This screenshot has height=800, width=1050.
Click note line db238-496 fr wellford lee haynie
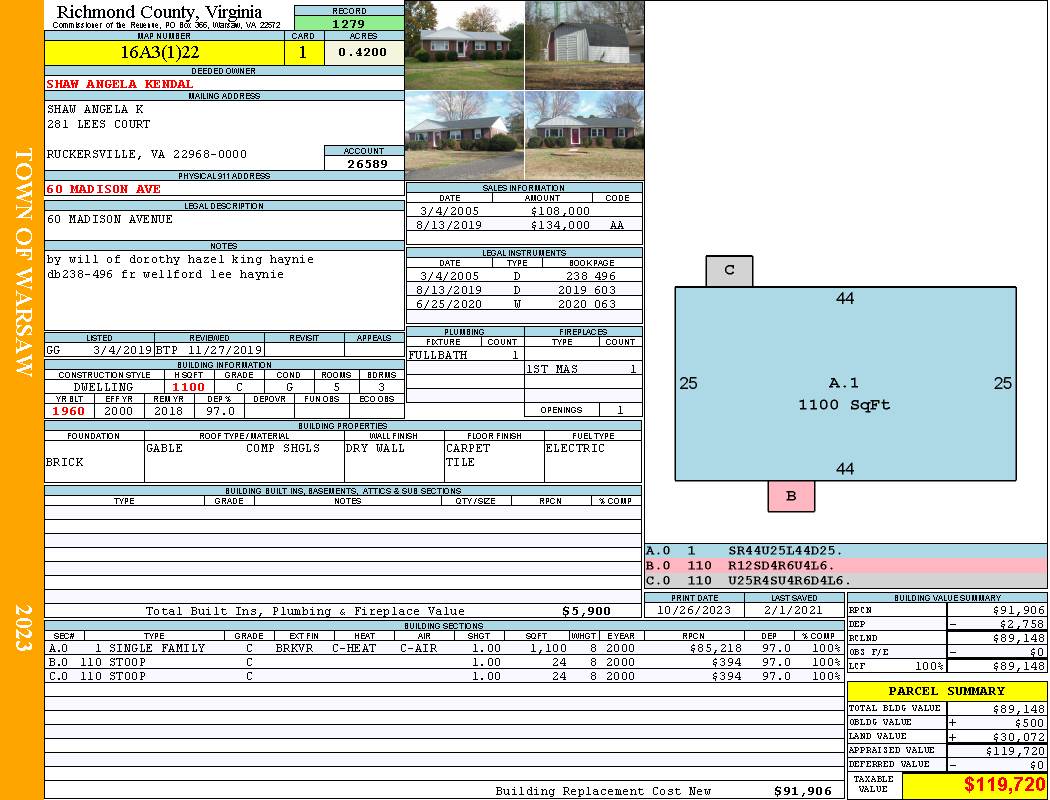(165, 274)
